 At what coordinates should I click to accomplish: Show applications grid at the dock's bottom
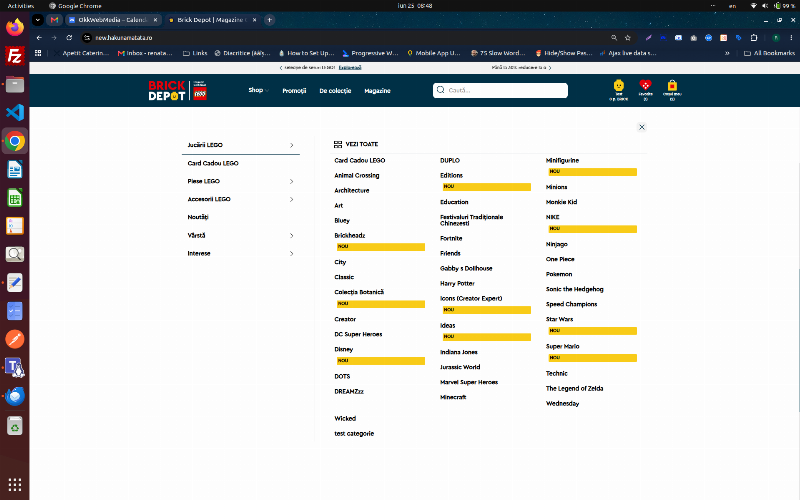pyautogui.click(x=15, y=484)
